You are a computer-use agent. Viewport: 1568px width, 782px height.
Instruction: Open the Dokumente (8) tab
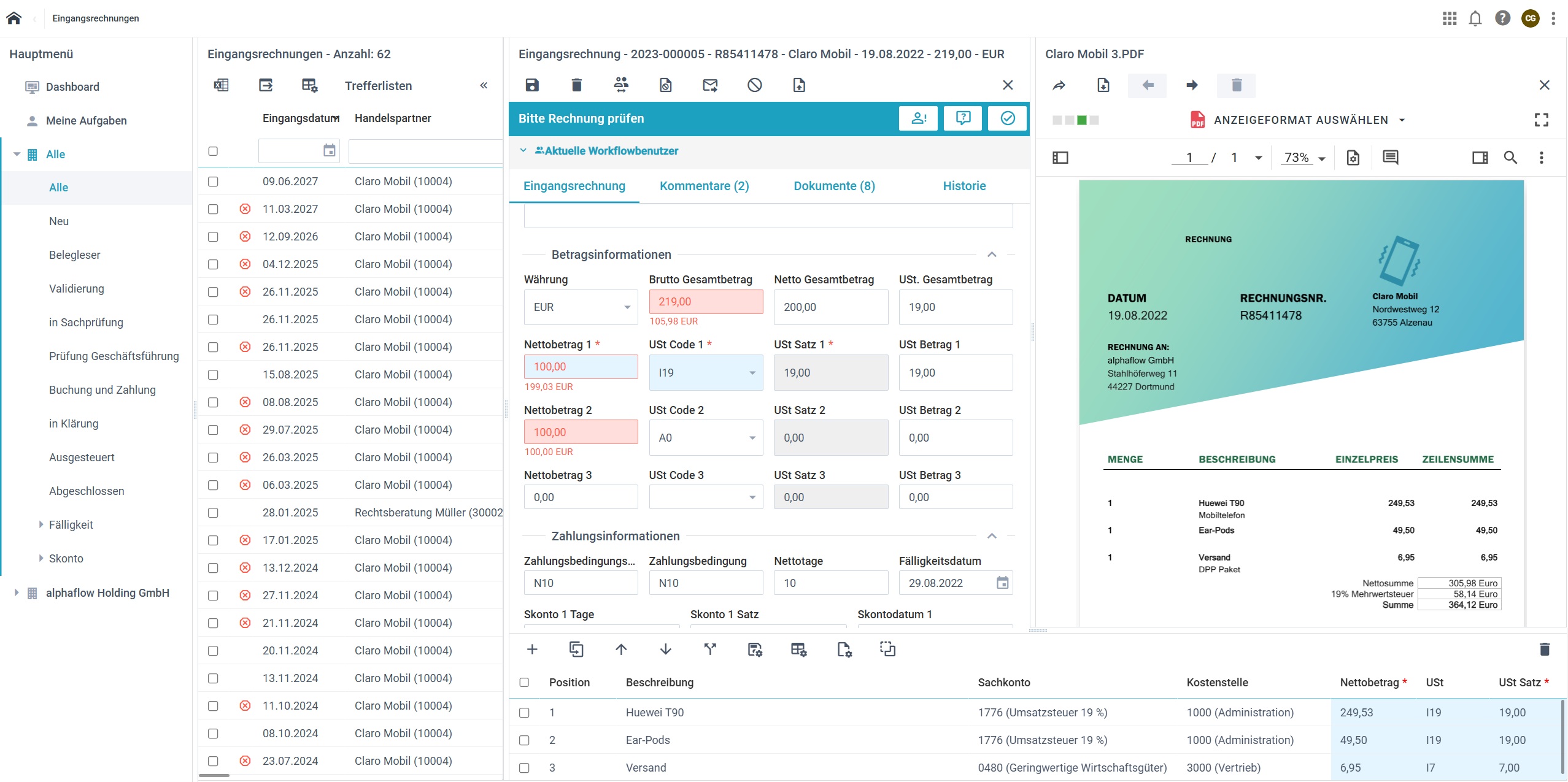834,186
